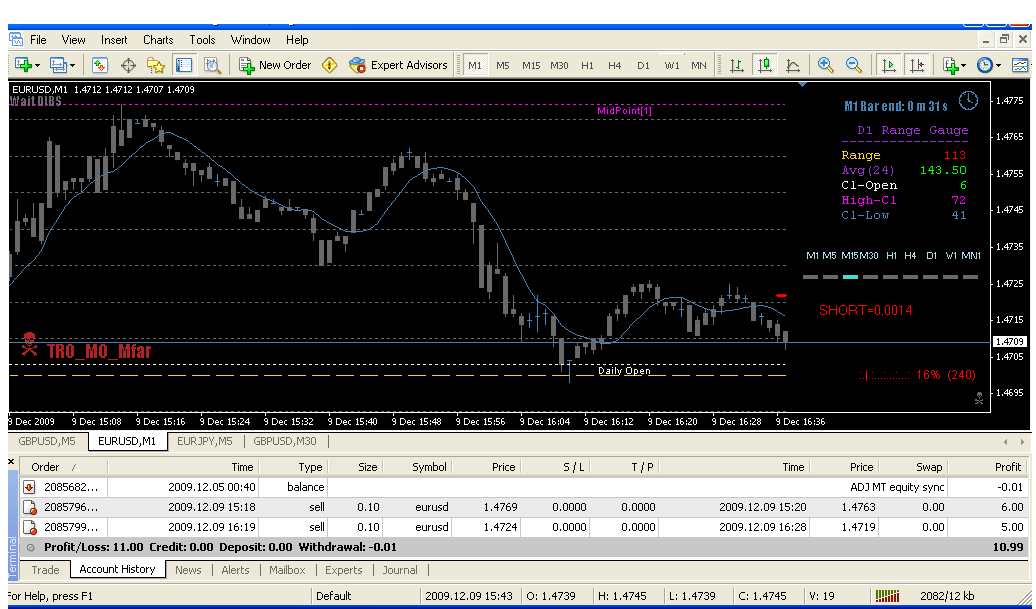Click the Data Window crosshair icon
Image resolution: width=1036 pixels, height=609 pixels.
click(x=128, y=65)
